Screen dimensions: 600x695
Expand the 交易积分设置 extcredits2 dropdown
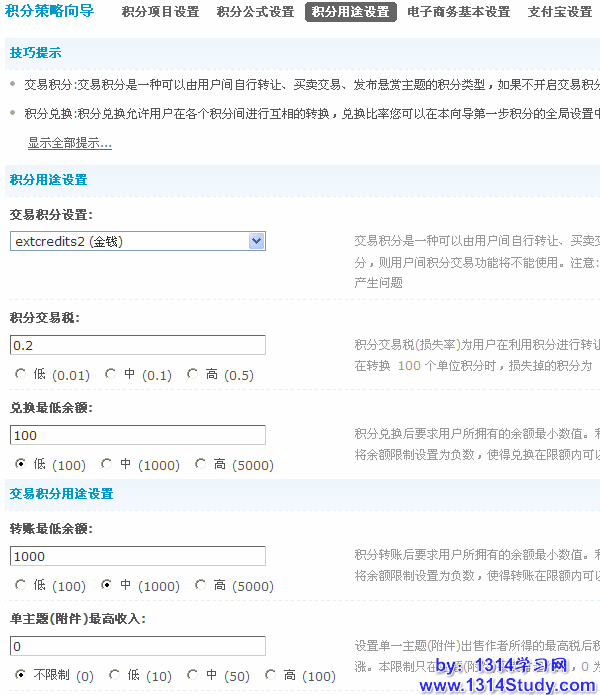[256, 241]
